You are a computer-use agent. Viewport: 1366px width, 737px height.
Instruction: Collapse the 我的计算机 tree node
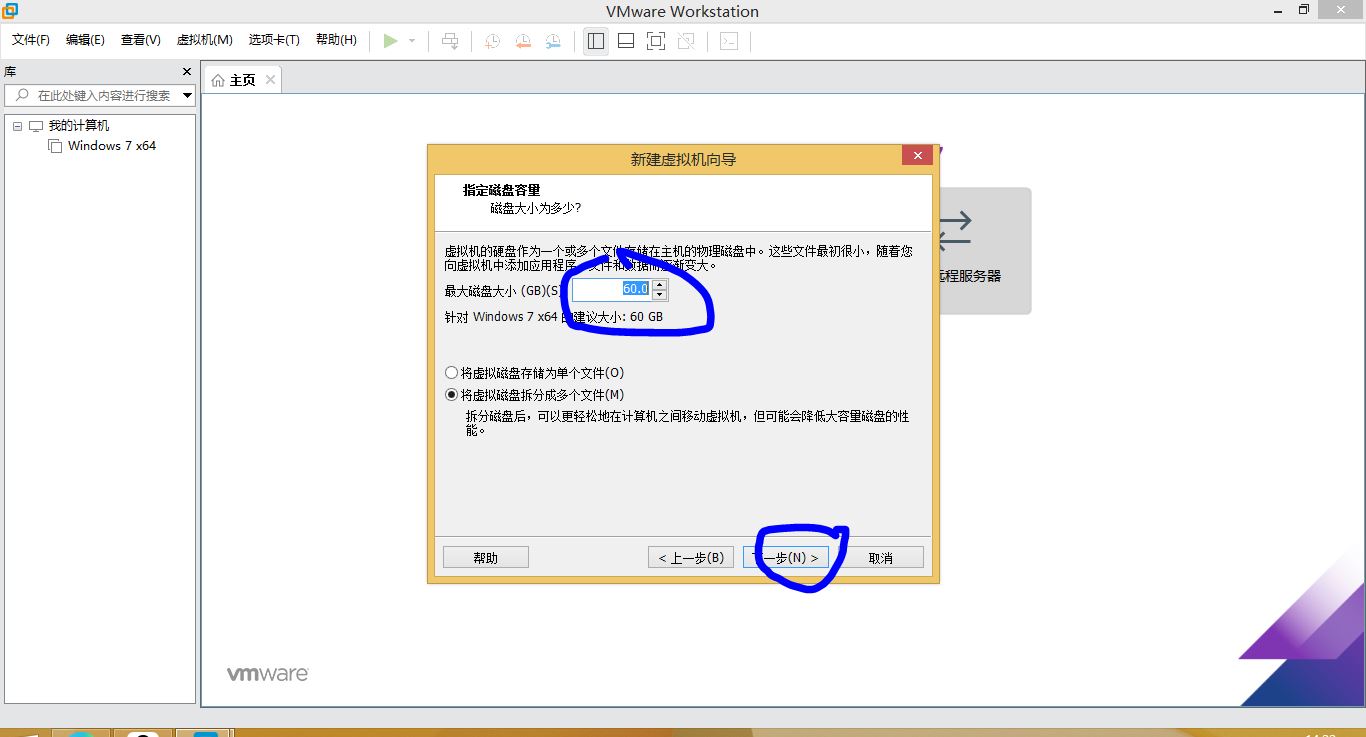pos(18,126)
